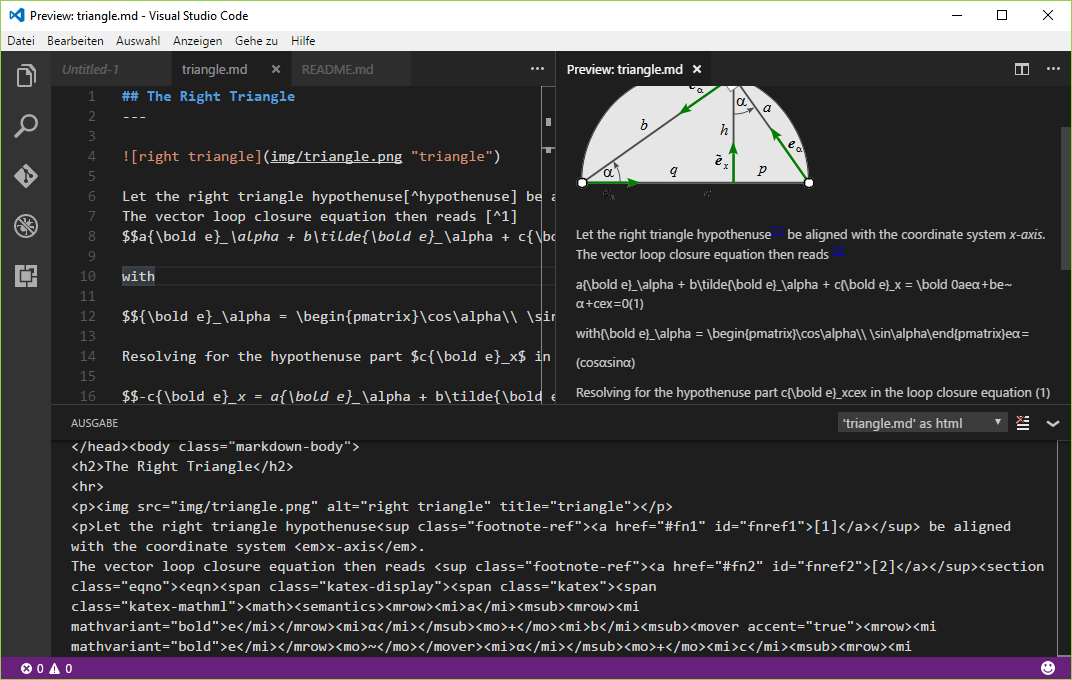
Task: Click '(cosαsinα)' text in preview
Action: click(x=606, y=363)
